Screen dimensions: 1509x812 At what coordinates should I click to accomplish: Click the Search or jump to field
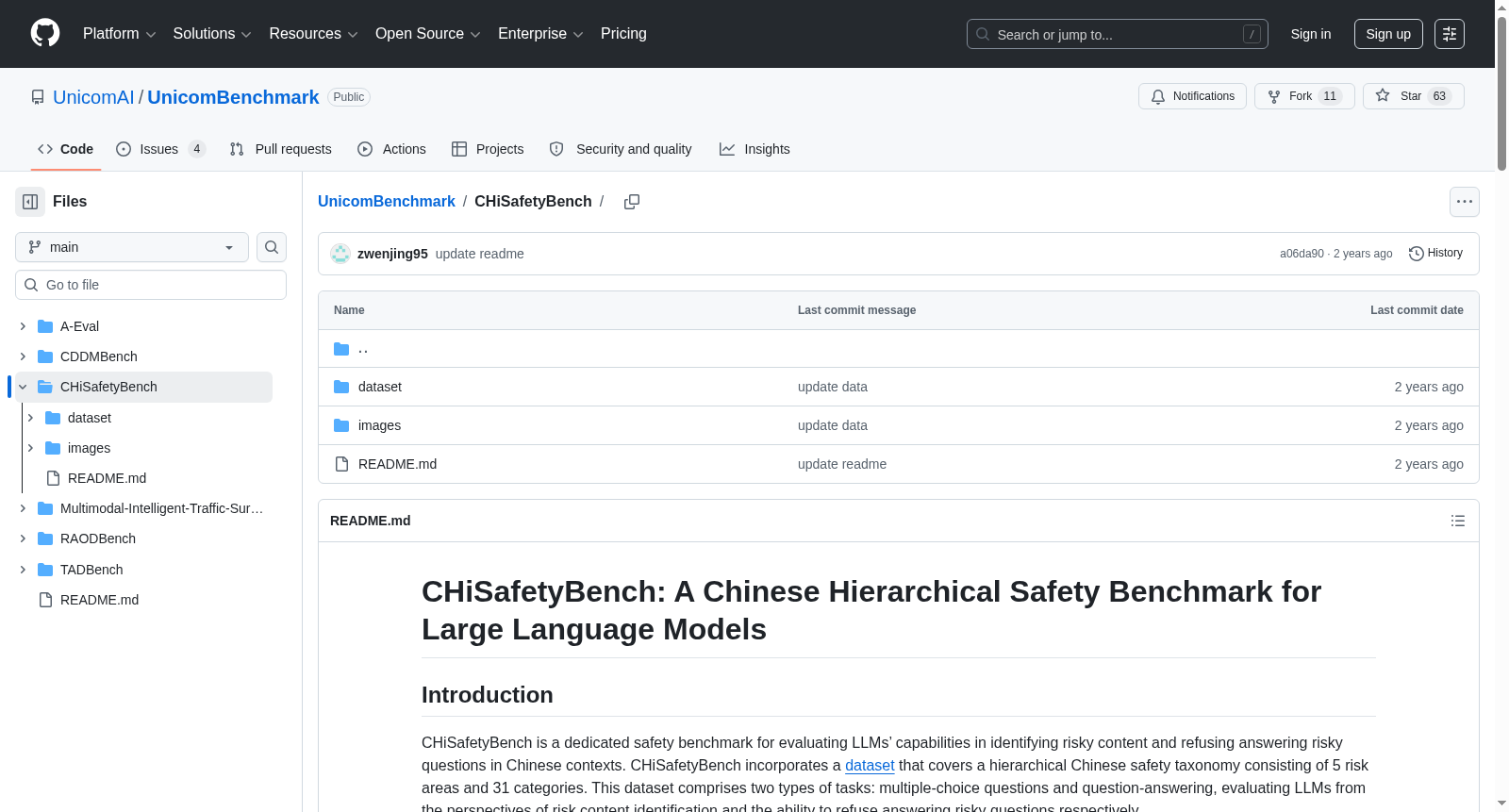pyautogui.click(x=1118, y=34)
